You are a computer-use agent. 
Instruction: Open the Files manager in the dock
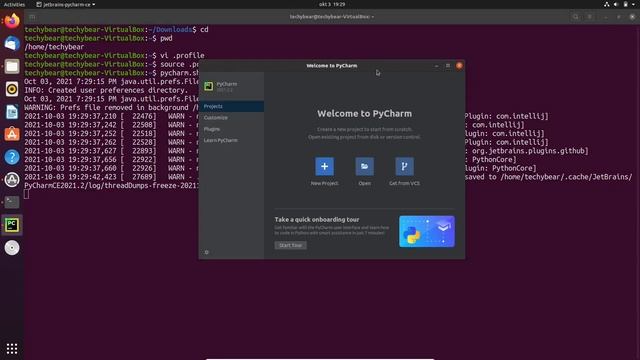click(x=12, y=66)
